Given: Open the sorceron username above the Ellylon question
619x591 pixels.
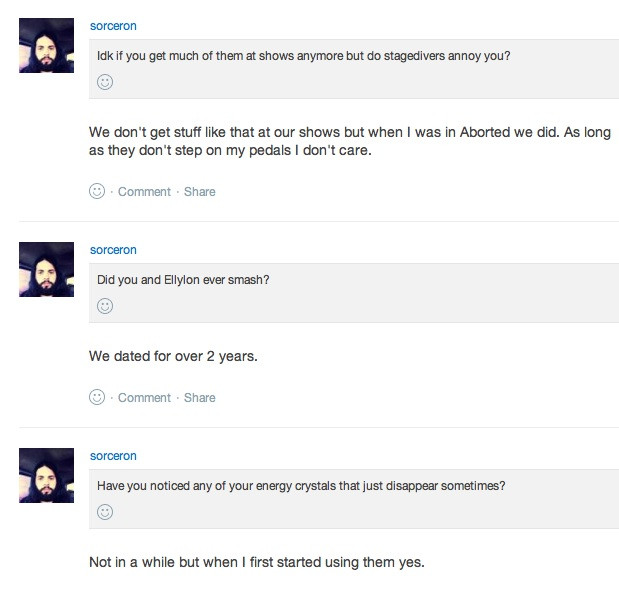Looking at the screenshot, I should (113, 249).
